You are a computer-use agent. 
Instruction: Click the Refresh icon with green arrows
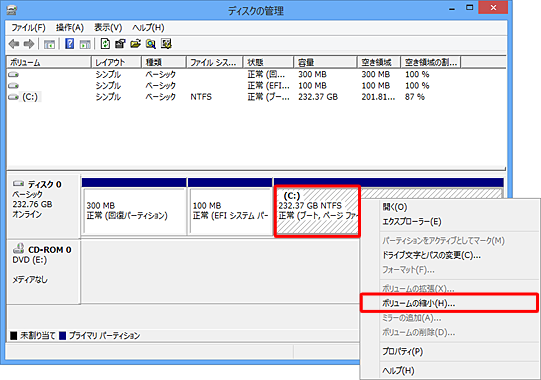pyautogui.click(x=105, y=44)
